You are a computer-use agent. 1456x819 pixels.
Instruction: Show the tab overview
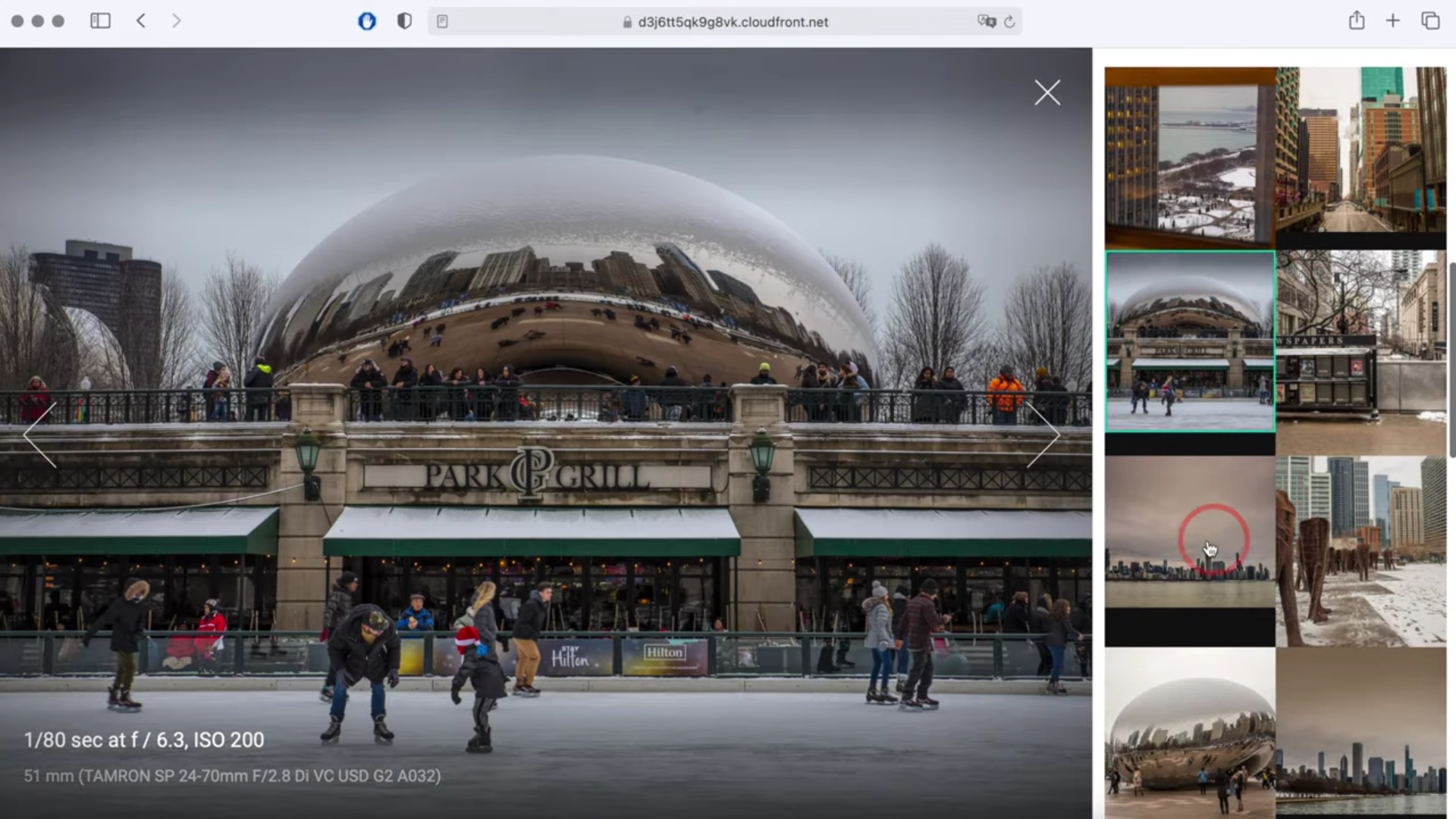[x=1430, y=21]
